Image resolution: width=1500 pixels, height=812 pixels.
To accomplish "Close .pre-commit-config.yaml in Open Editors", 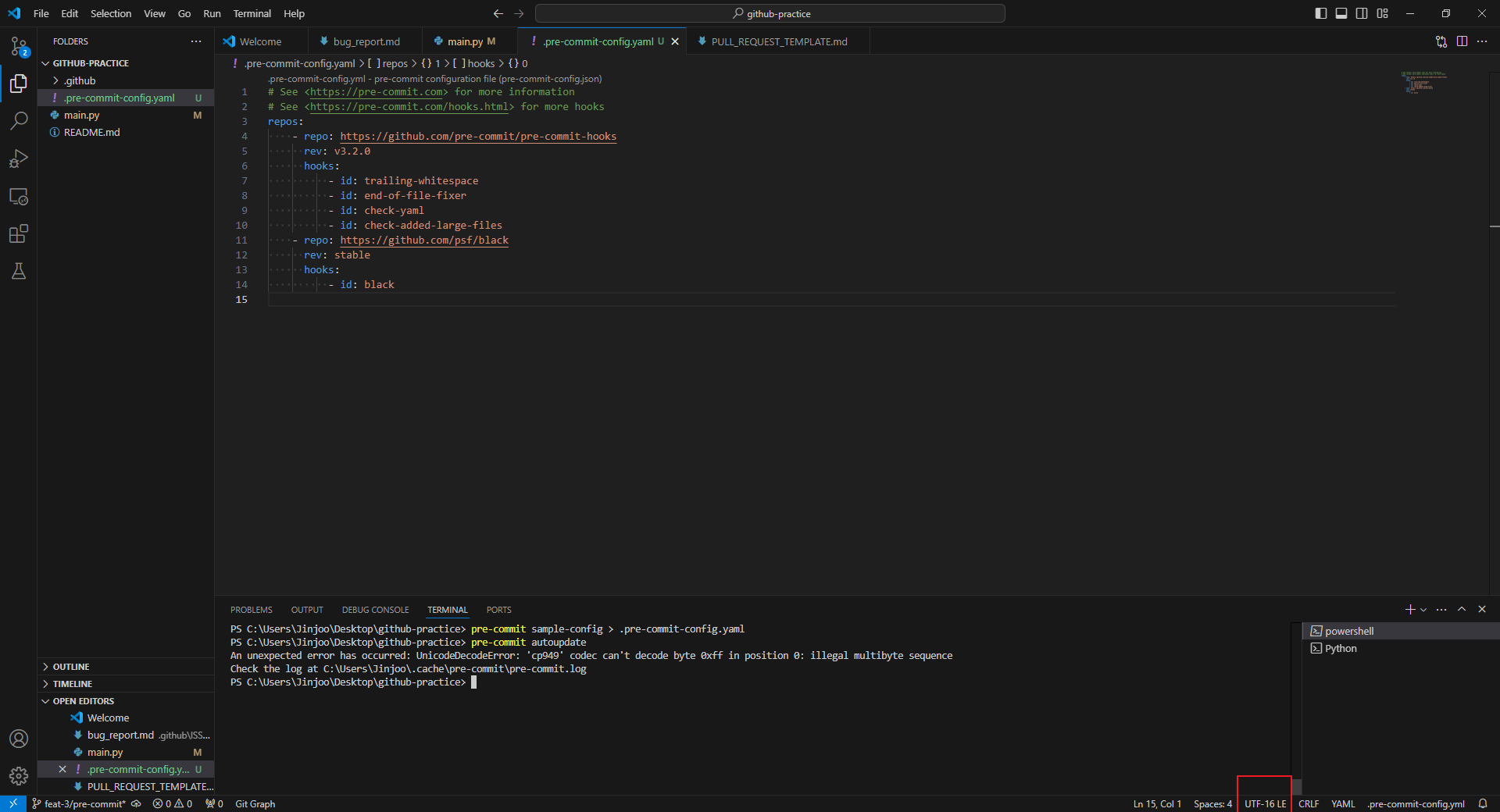I will pos(62,769).
